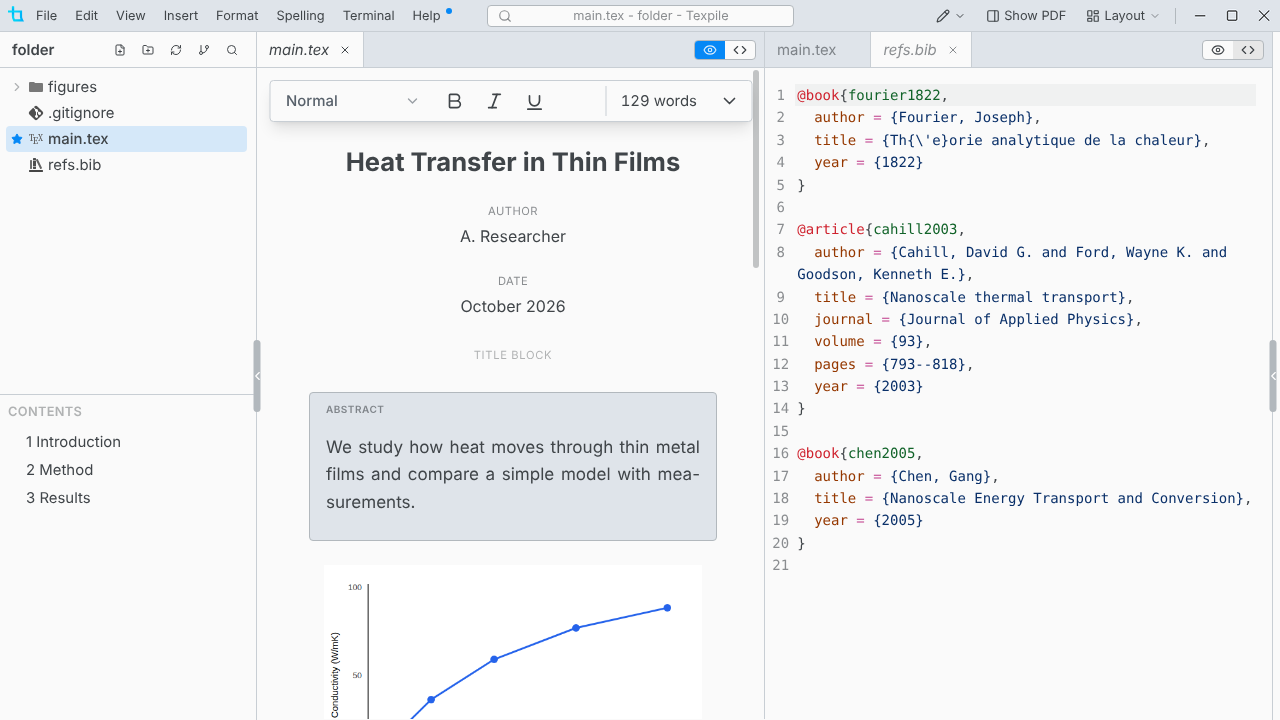
Task: Open the Normal paragraph style dropdown
Action: (352, 101)
